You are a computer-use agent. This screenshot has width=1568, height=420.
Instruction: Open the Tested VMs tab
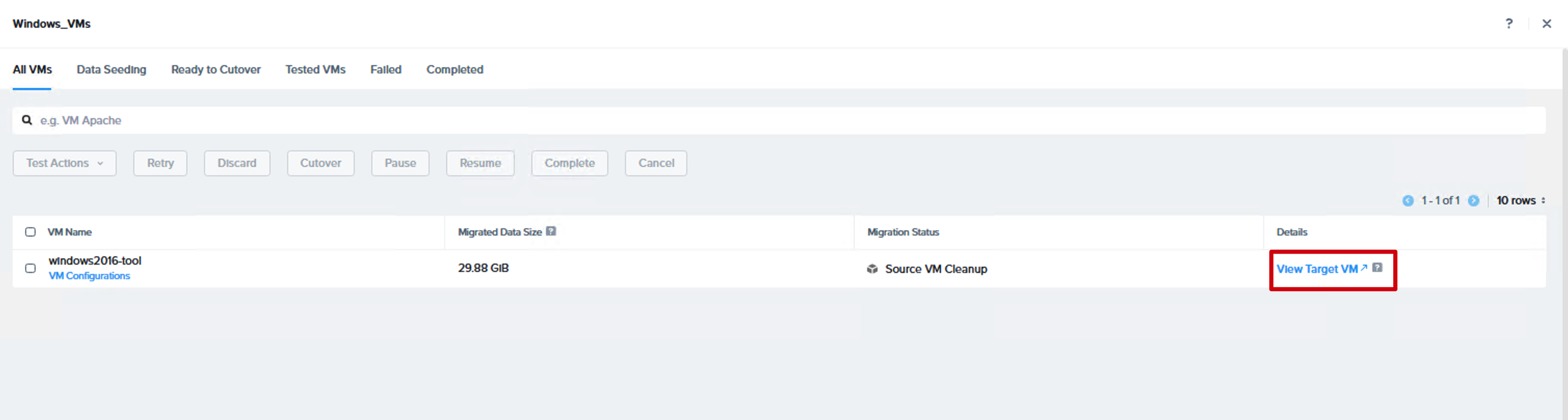315,69
